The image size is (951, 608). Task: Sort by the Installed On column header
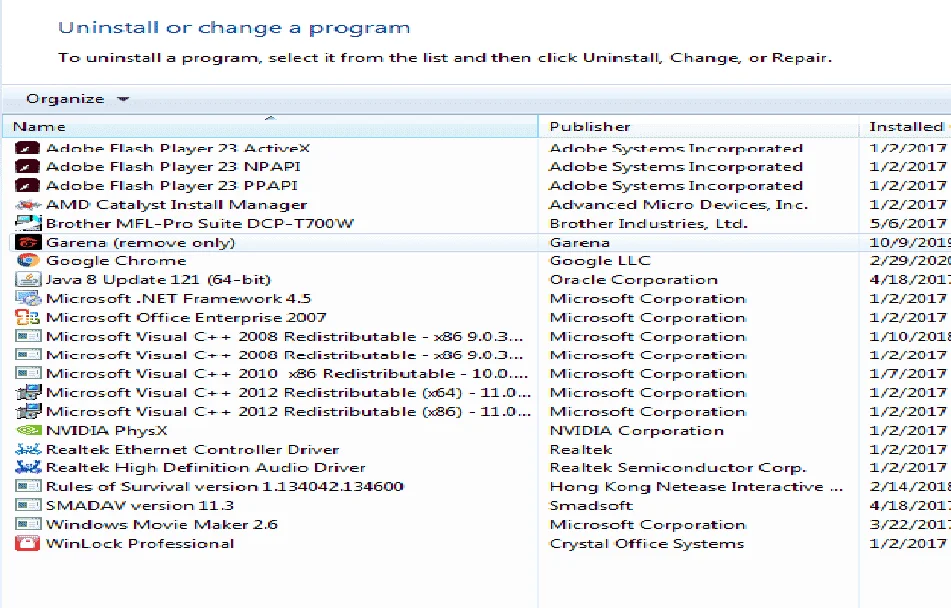[906, 127]
